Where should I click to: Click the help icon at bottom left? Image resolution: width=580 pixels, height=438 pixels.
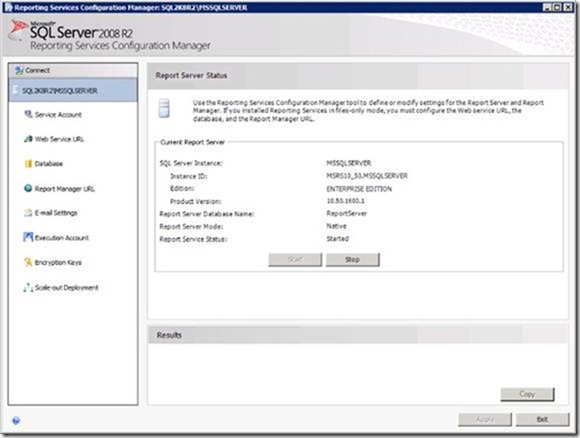(16, 420)
